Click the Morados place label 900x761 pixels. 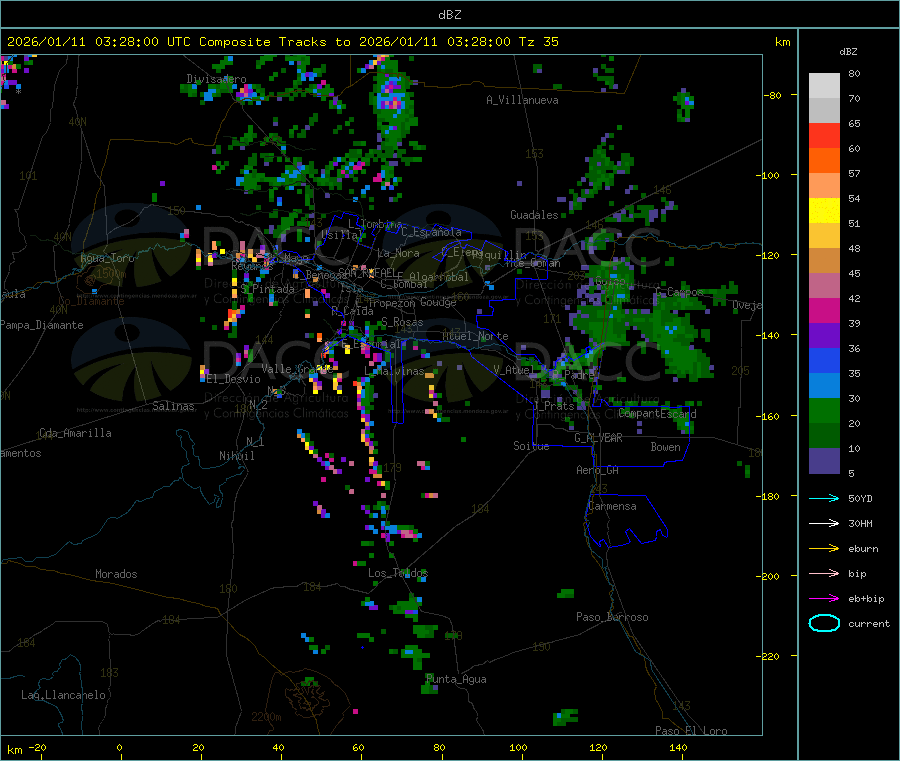(x=116, y=574)
